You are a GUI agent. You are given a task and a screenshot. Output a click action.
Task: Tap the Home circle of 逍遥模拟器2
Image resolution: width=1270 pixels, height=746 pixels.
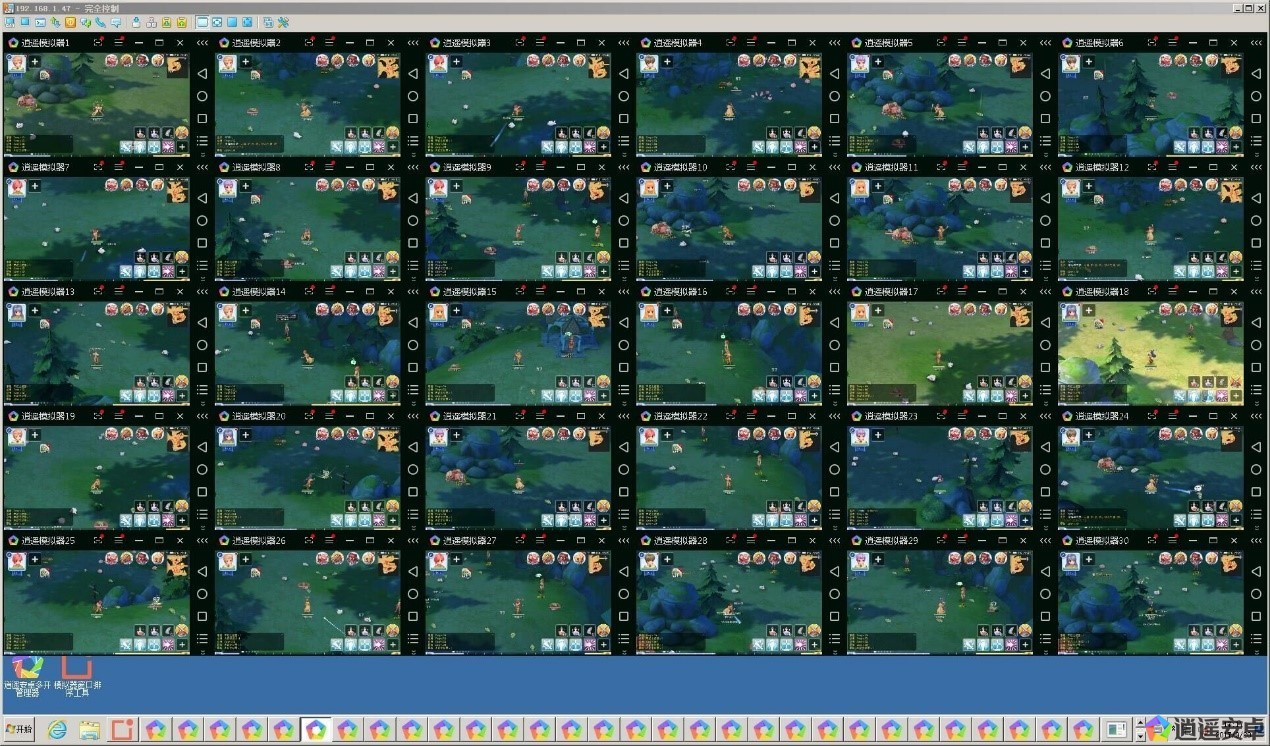click(x=413, y=96)
